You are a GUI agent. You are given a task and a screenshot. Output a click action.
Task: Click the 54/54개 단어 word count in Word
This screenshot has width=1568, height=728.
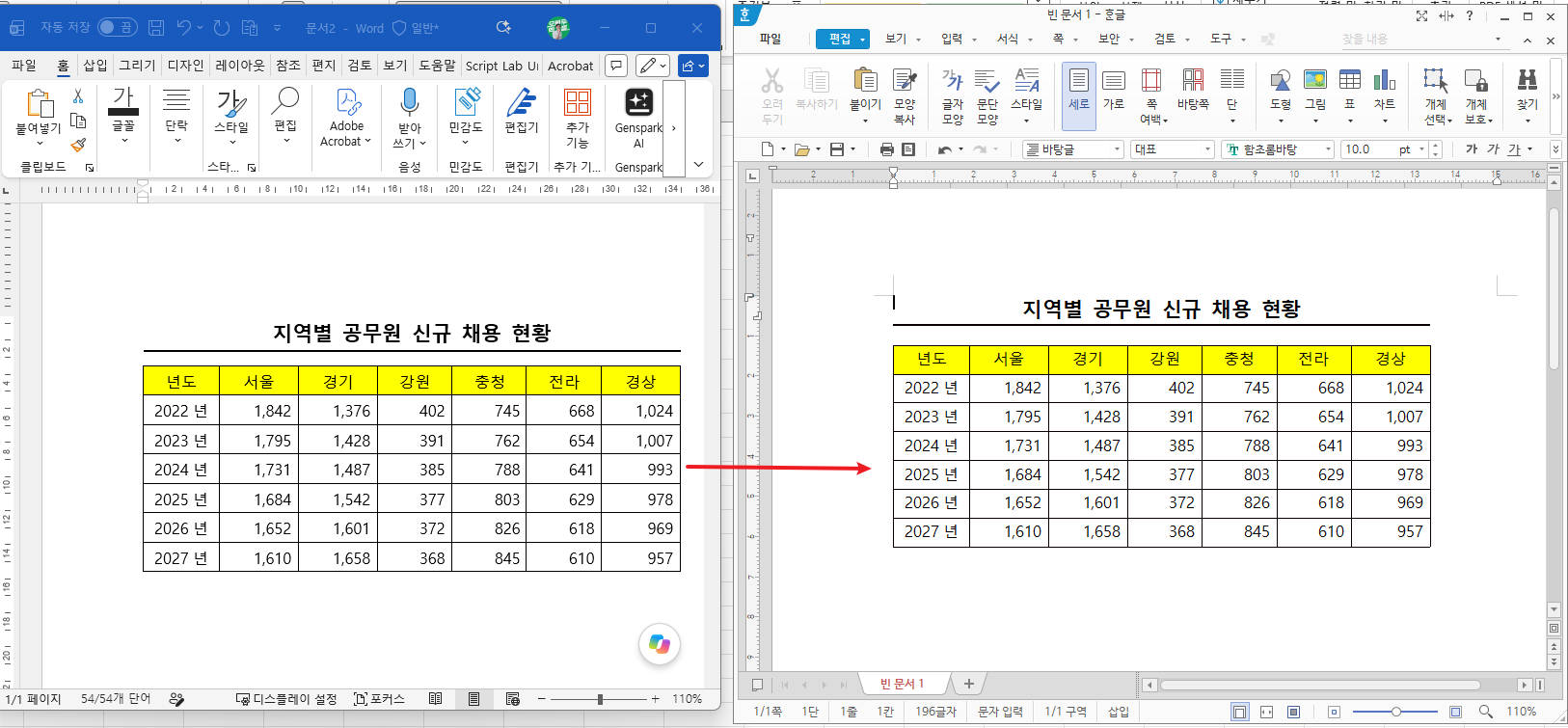click(x=116, y=699)
